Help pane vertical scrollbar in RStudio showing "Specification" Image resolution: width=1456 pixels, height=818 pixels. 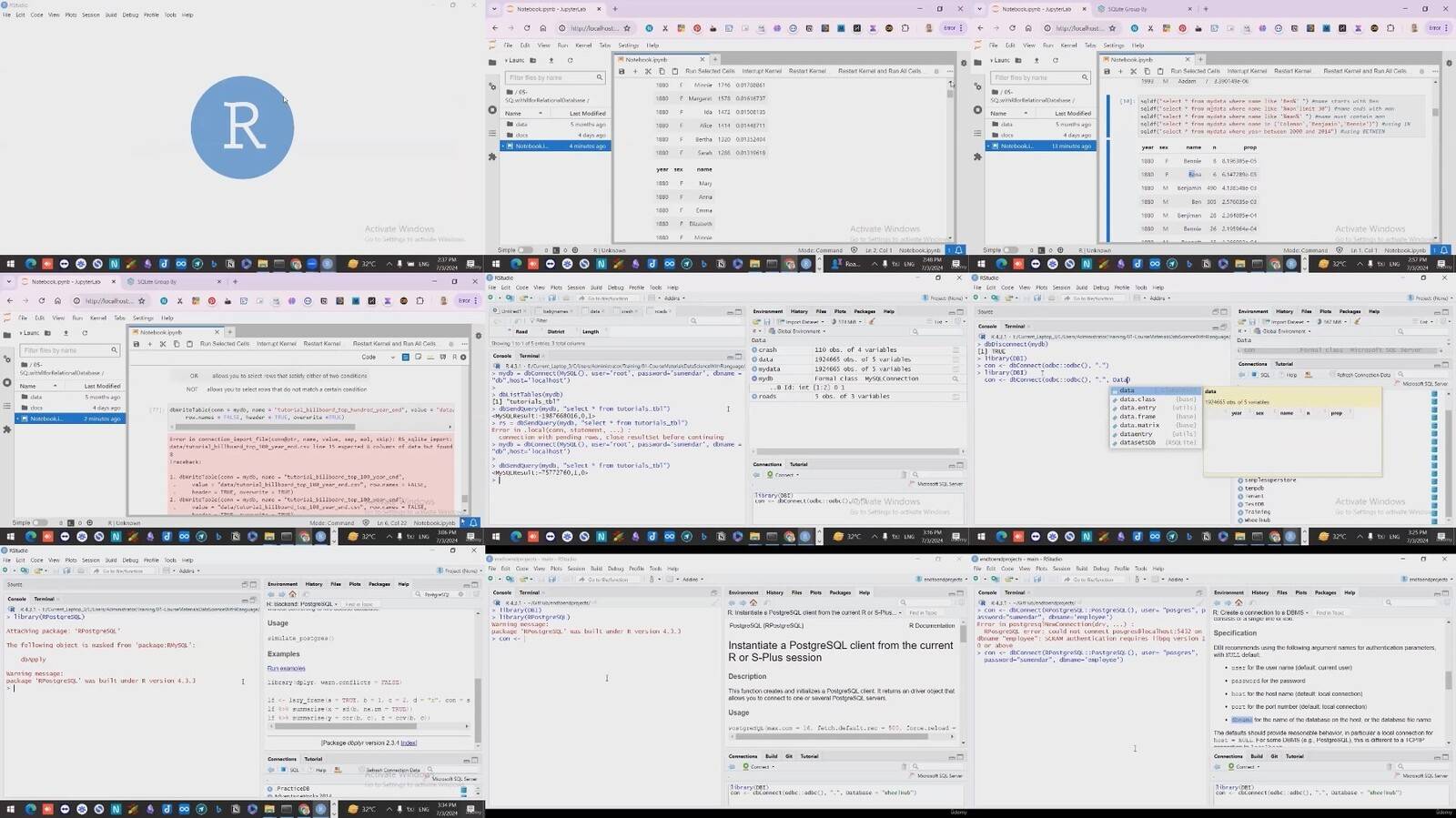point(1449,682)
